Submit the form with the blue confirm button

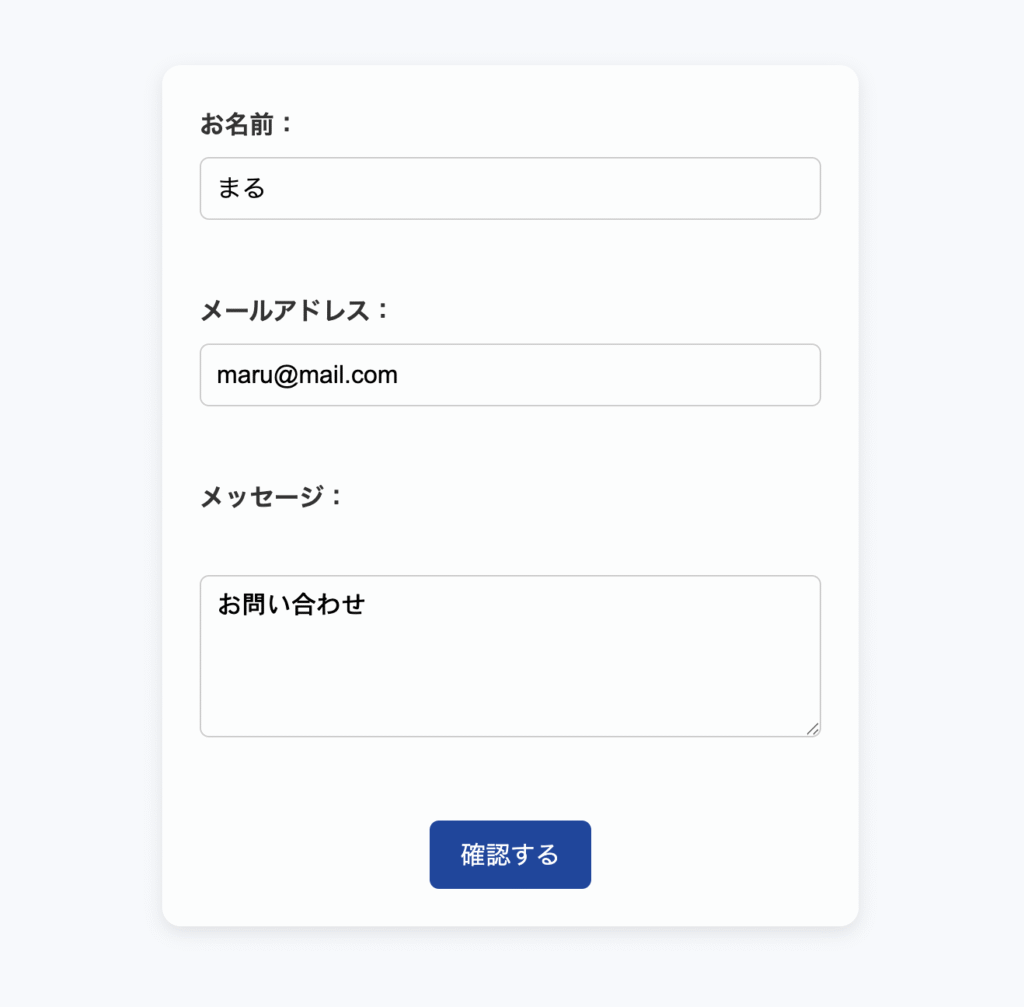point(510,855)
